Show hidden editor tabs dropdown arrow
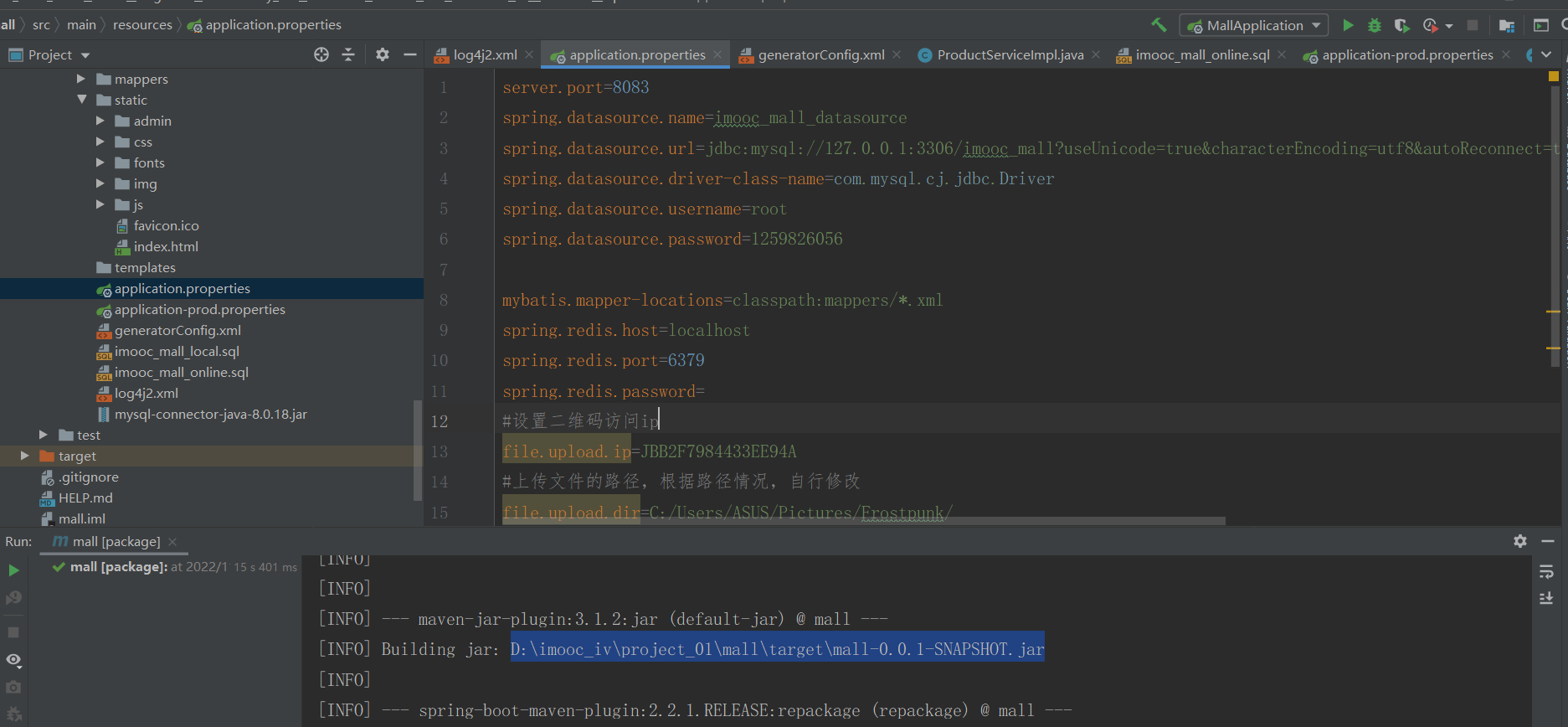Screen dimensions: 1568x727 click(x=1546, y=54)
